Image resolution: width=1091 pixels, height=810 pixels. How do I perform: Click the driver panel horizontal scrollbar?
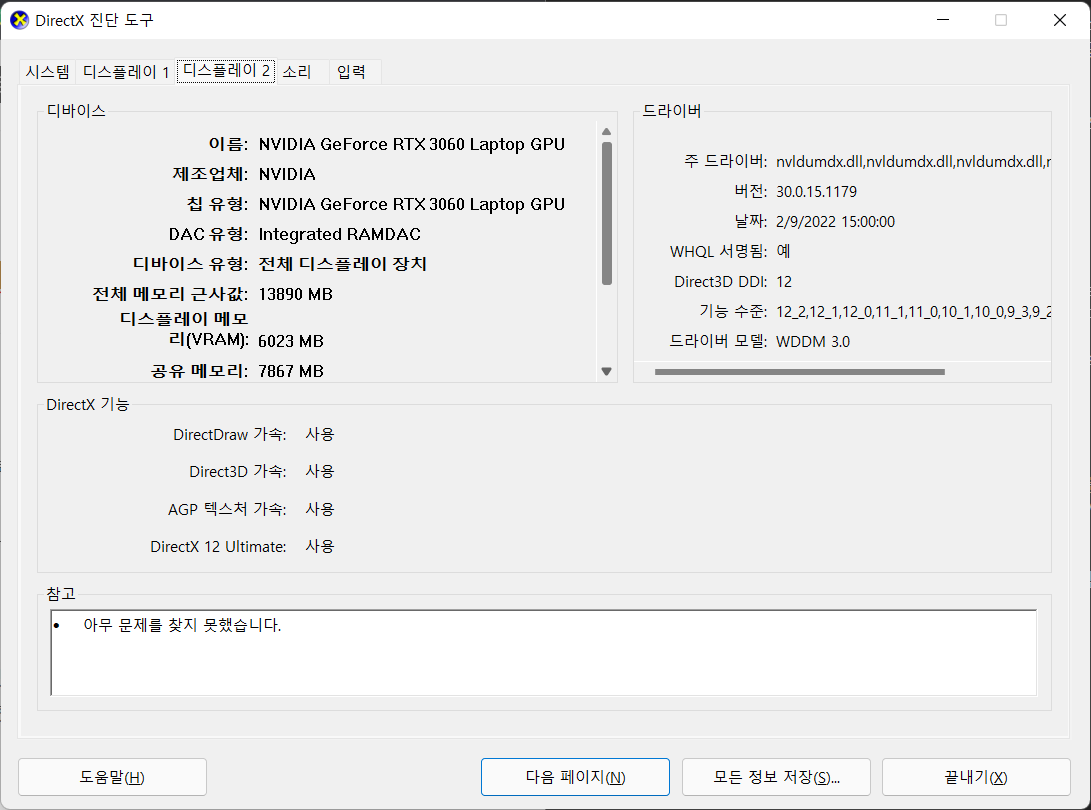tap(799, 372)
